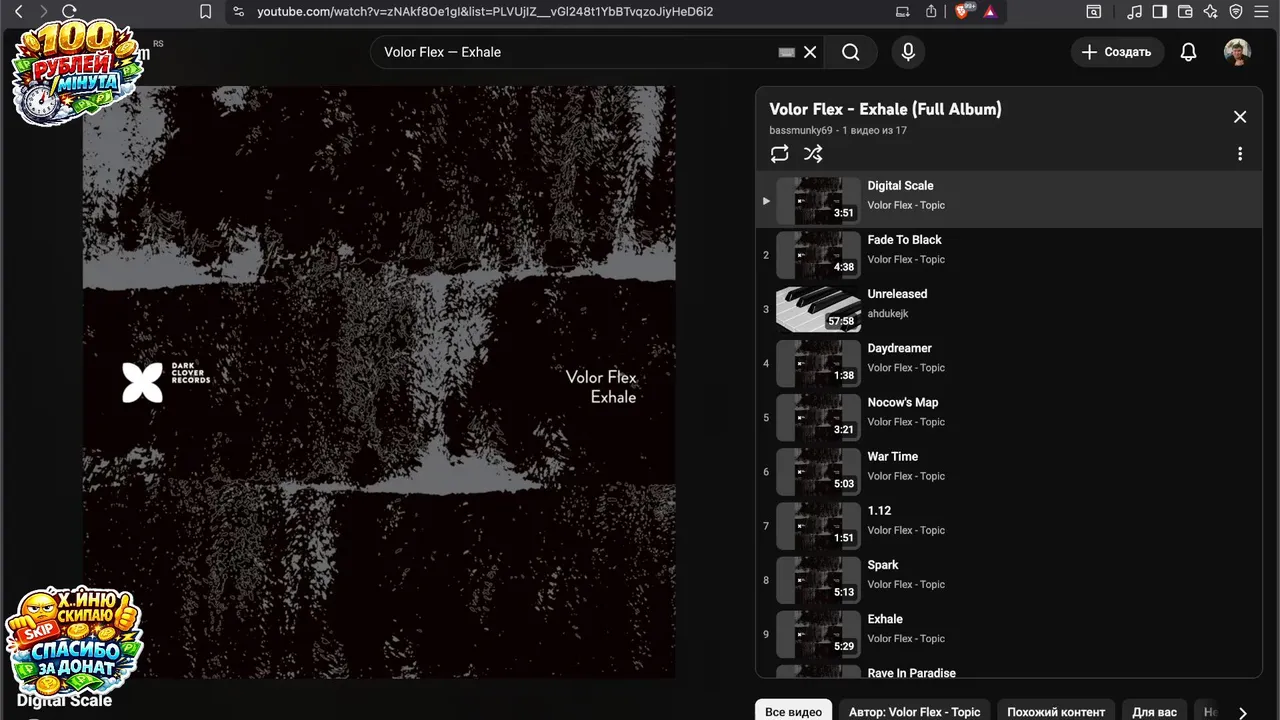Play Digital Scale in the playlist
This screenshot has width=1280, height=720.
tap(1009, 199)
